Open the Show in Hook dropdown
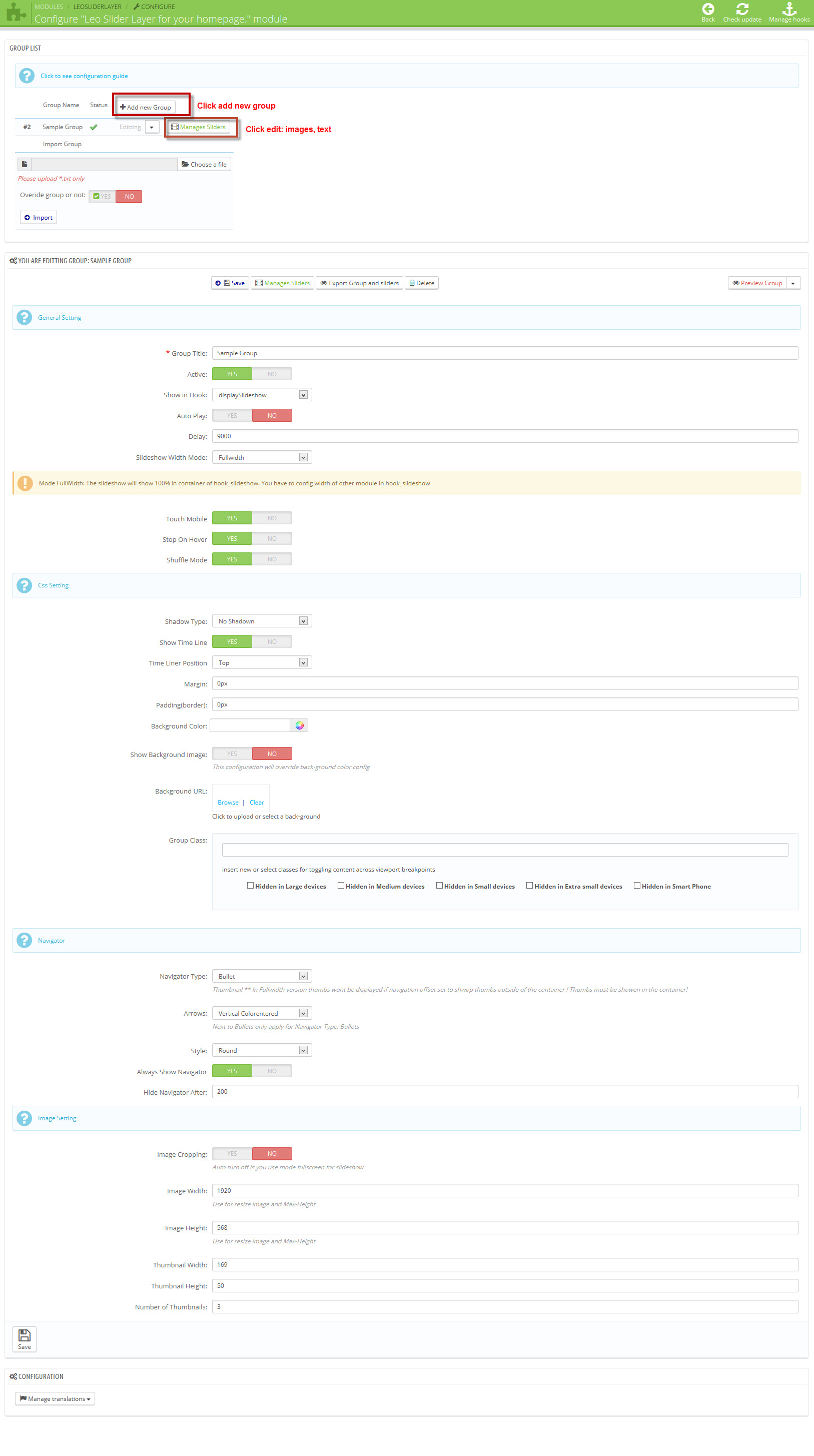 pos(262,395)
